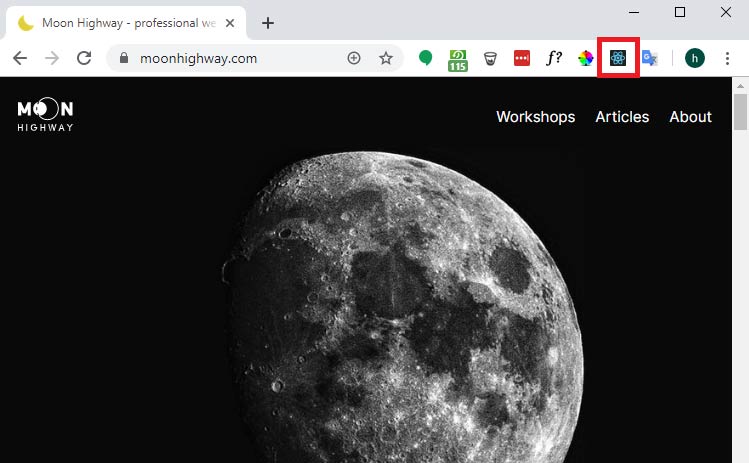Go forward to the next page
749x463 pixels.
52,58
